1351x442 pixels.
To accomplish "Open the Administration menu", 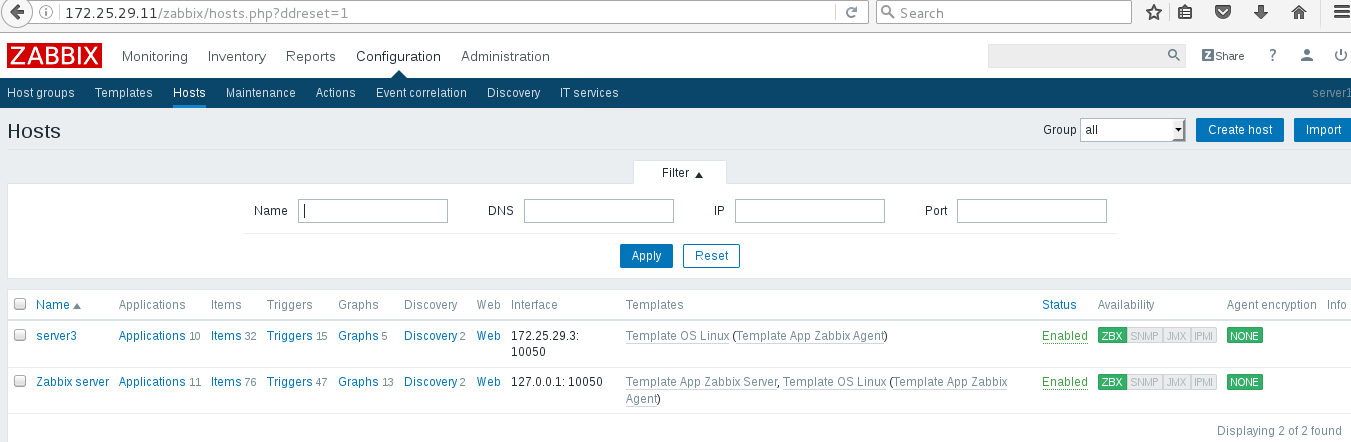I will coord(505,56).
